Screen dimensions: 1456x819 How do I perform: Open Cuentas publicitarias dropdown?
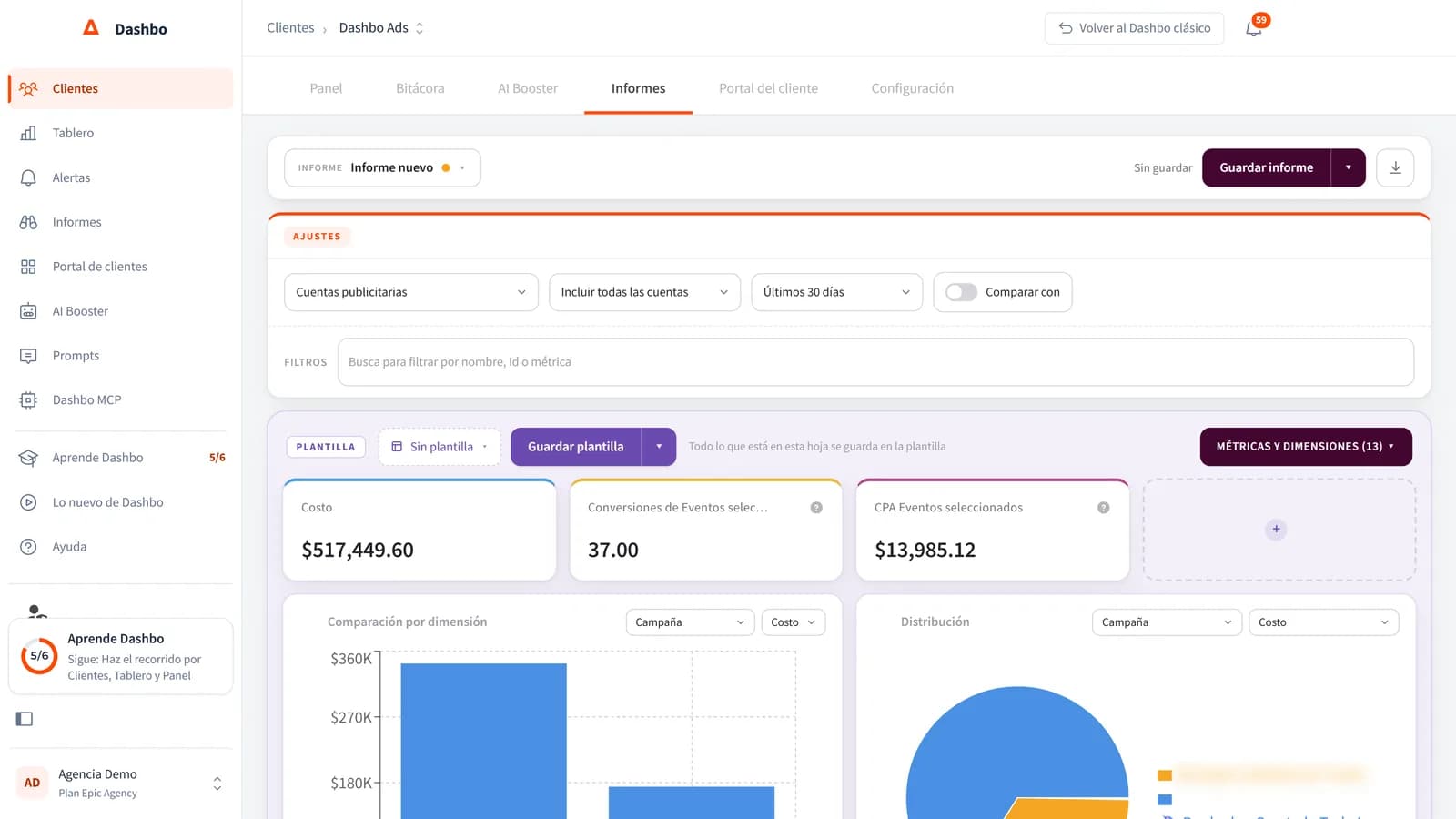411,292
